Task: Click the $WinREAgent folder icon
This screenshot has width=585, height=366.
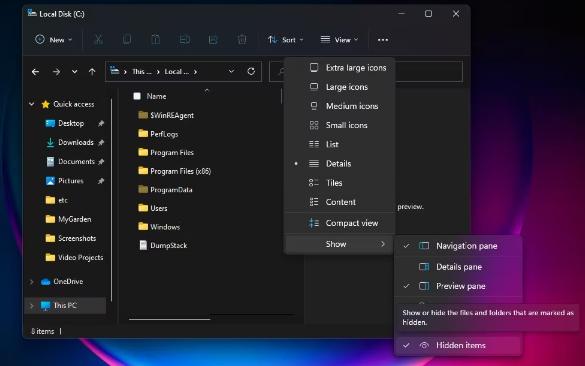Action: pyautogui.click(x=143, y=115)
